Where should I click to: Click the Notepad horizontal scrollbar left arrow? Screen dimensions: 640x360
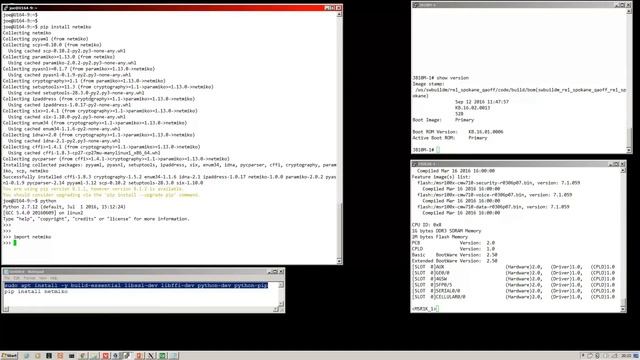pos(6,309)
